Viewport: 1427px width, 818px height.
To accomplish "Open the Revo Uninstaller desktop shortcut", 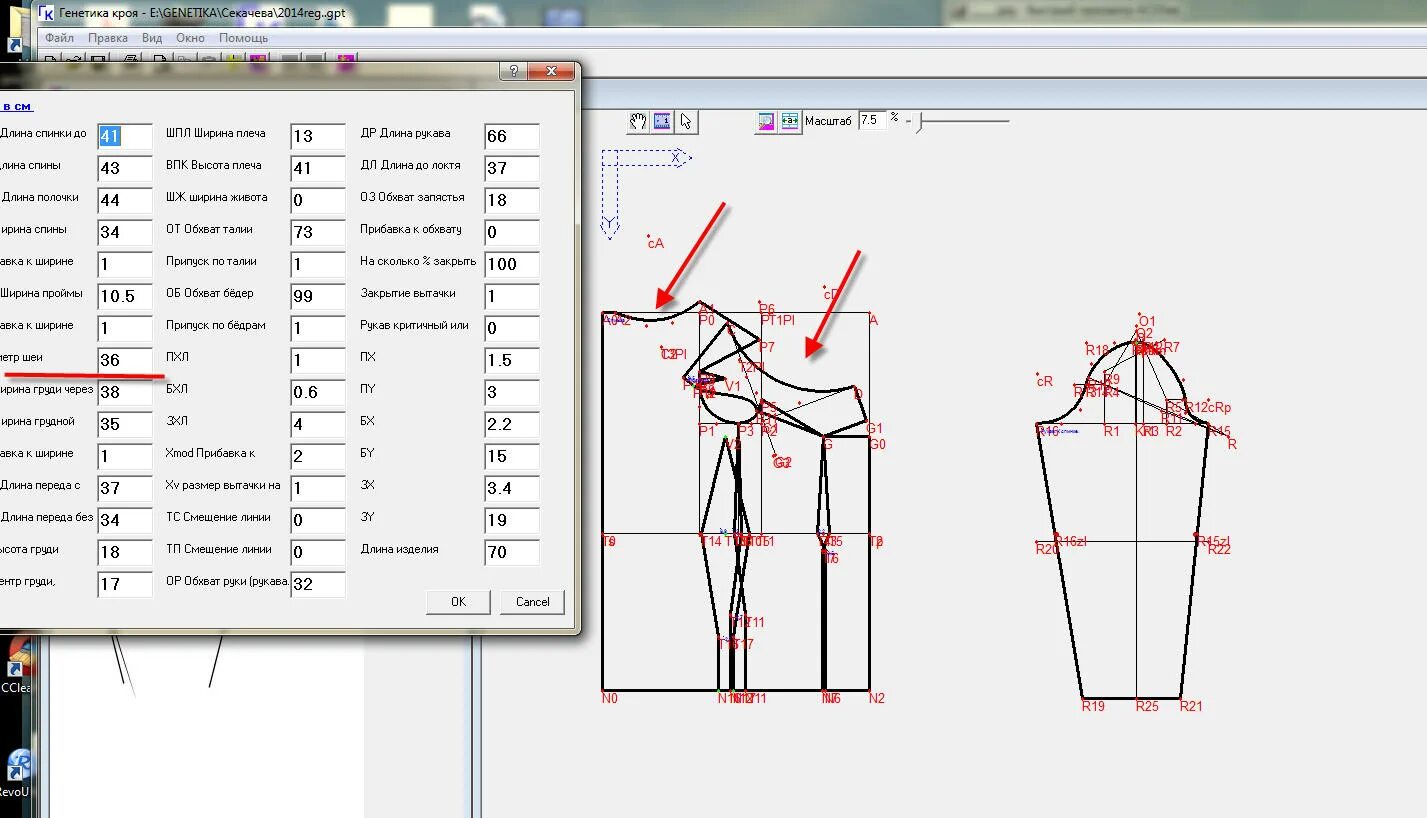I will click(15, 772).
